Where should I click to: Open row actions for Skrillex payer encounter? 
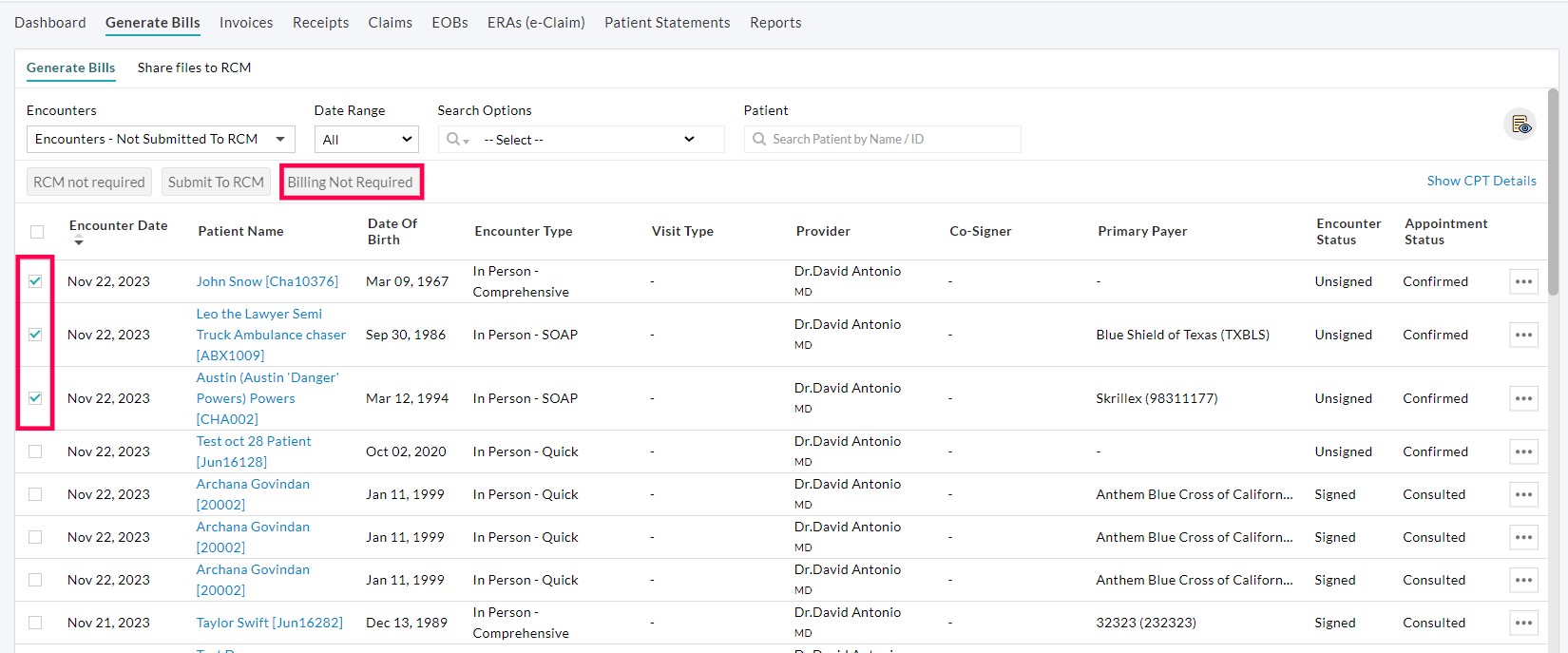pos(1523,398)
